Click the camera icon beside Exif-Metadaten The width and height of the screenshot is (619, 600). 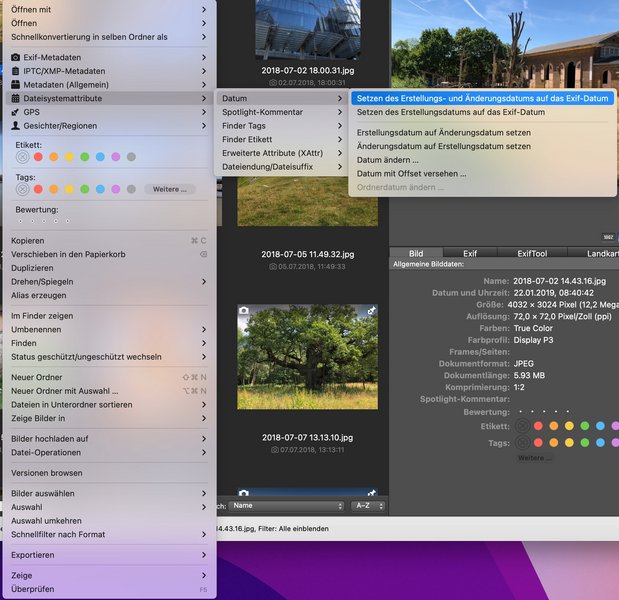tap(15, 58)
